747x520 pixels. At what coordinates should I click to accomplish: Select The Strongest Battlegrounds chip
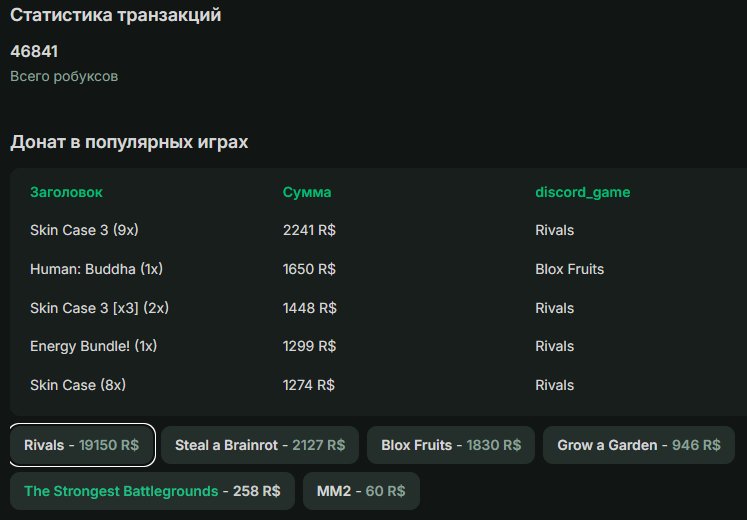click(152, 491)
